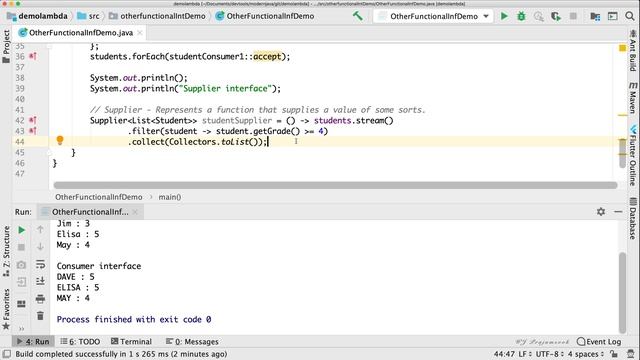
Task: Select the demolambda breadcrumb in the navigation bar
Action: [x=37, y=16]
